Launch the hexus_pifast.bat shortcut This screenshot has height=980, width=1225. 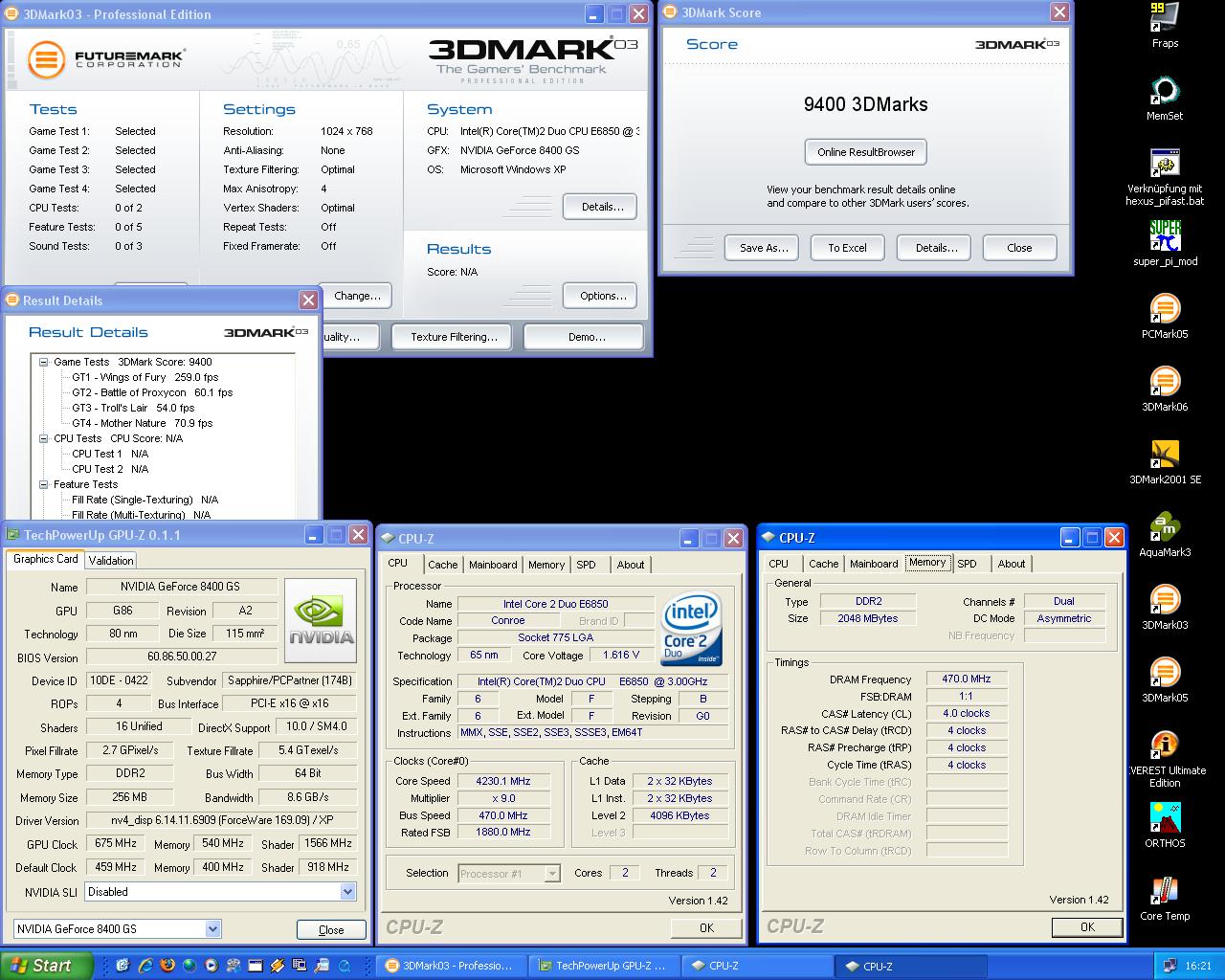[1165, 178]
